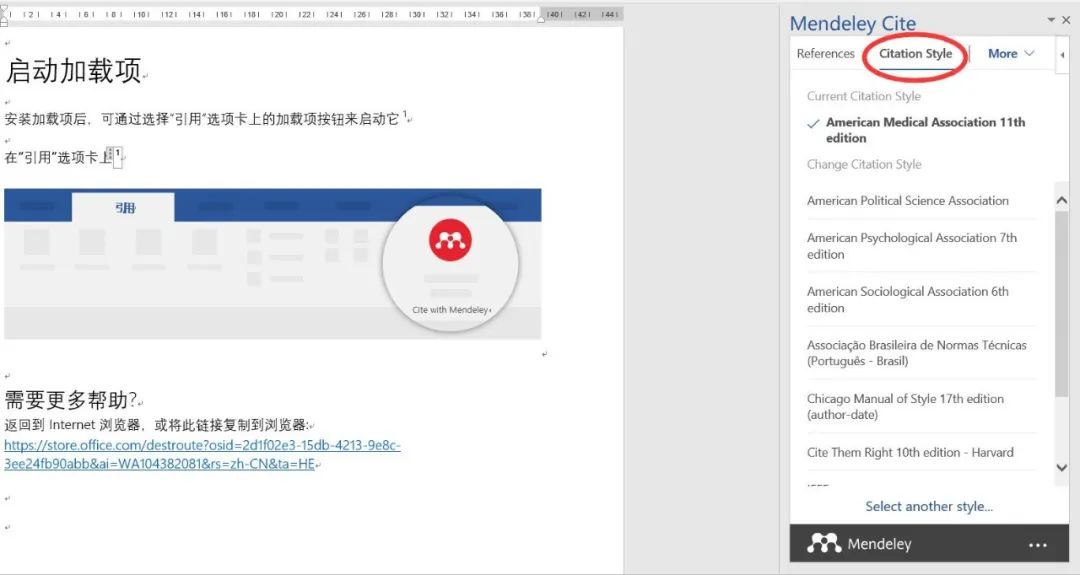This screenshot has width=1080, height=575.
Task: Switch to the References tab
Action: (825, 54)
